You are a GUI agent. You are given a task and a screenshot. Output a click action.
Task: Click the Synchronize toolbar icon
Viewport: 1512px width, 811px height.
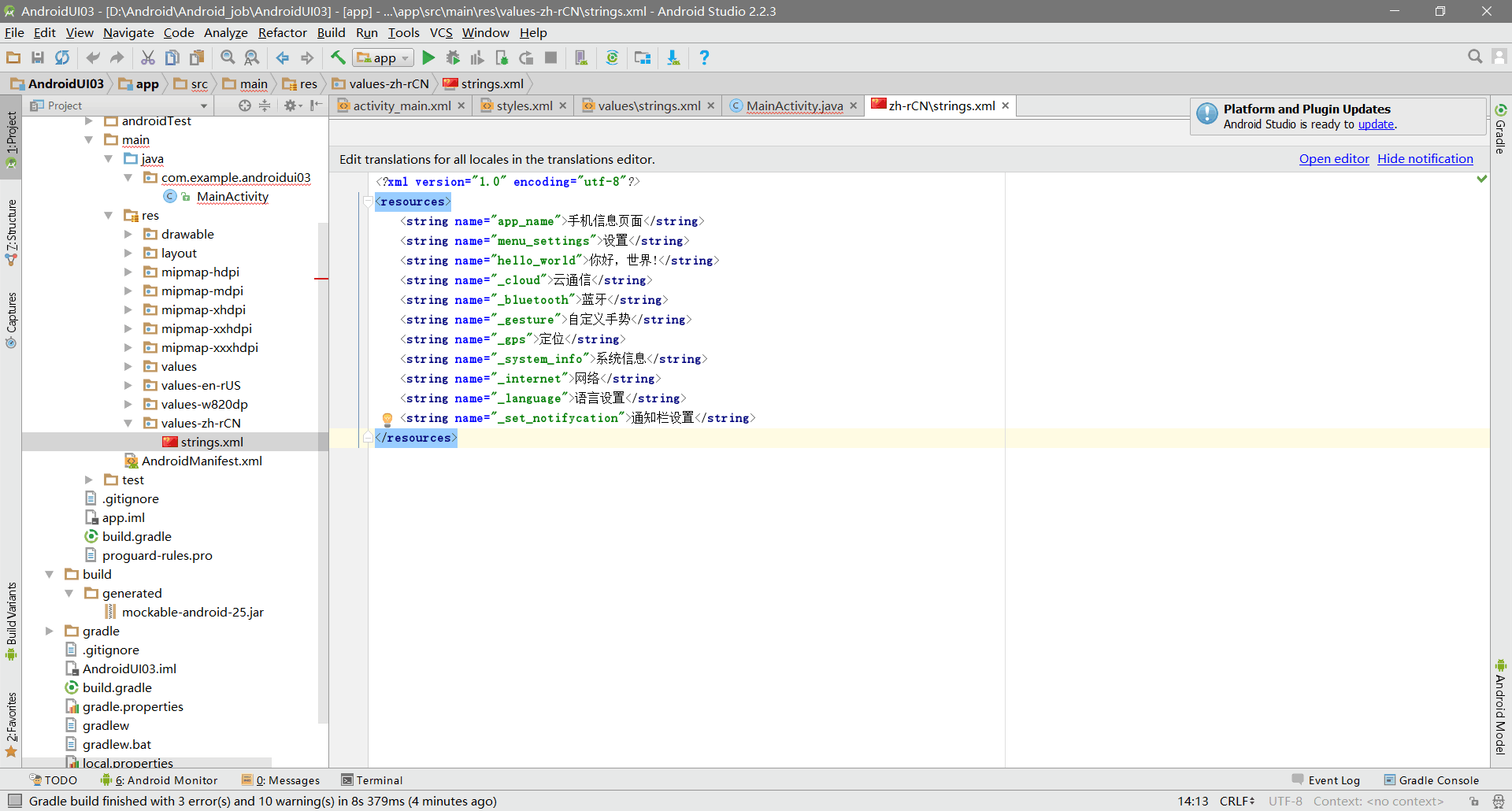click(62, 57)
